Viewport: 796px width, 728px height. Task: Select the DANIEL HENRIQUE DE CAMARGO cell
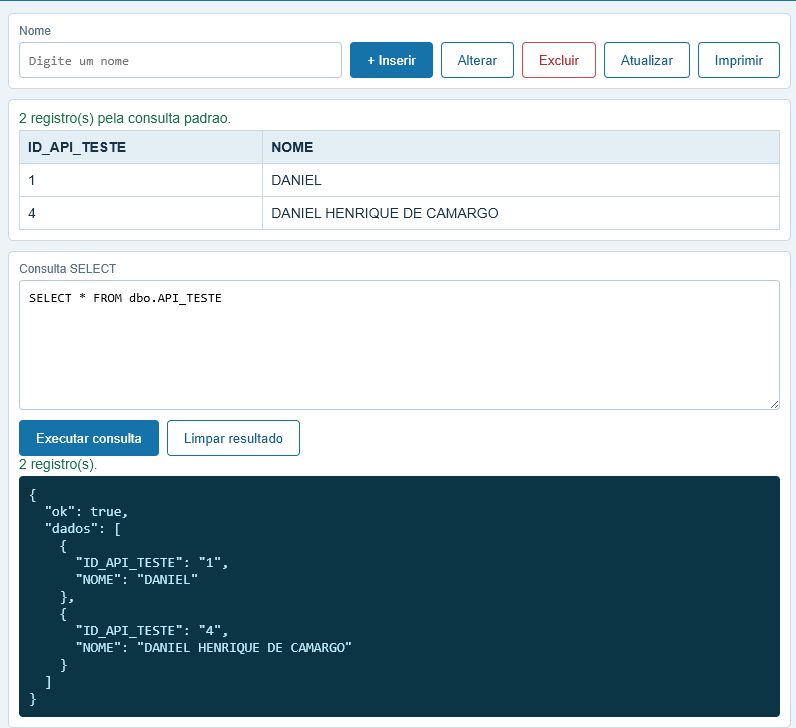tap(521, 213)
